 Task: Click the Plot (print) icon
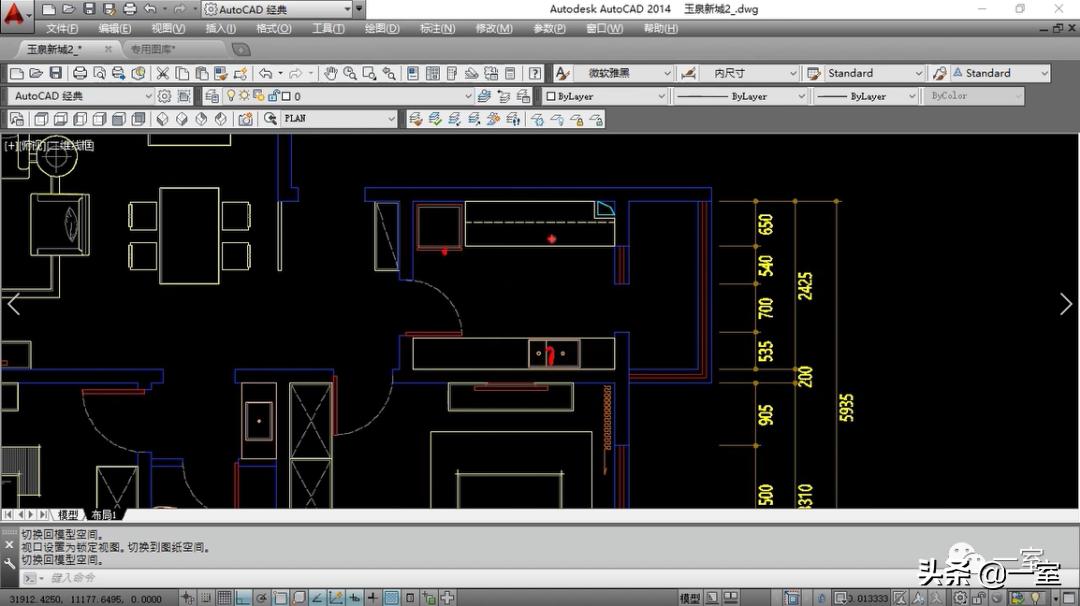[80, 73]
